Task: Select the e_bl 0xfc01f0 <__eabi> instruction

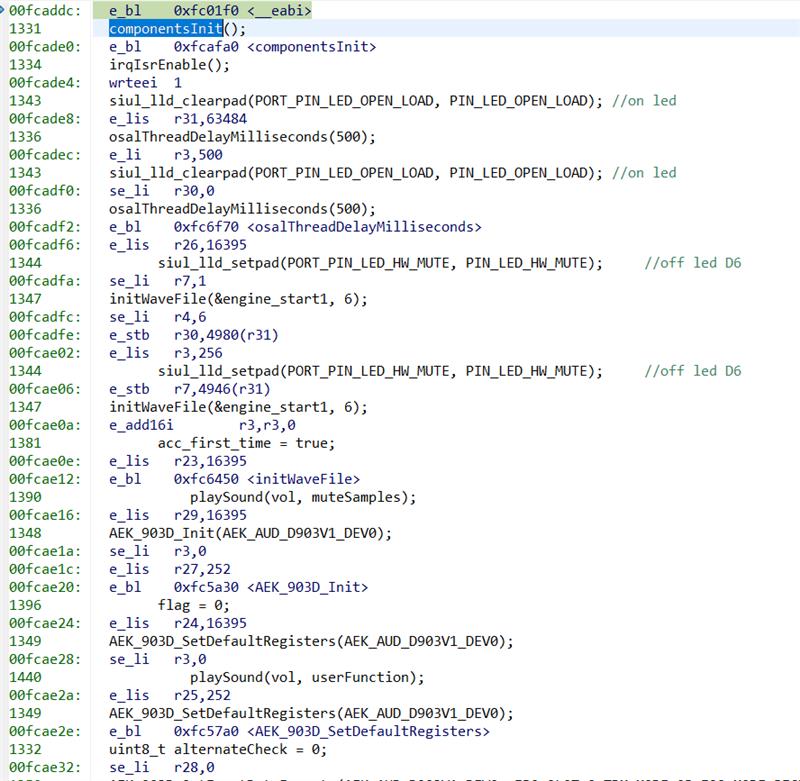Action: click(210, 11)
